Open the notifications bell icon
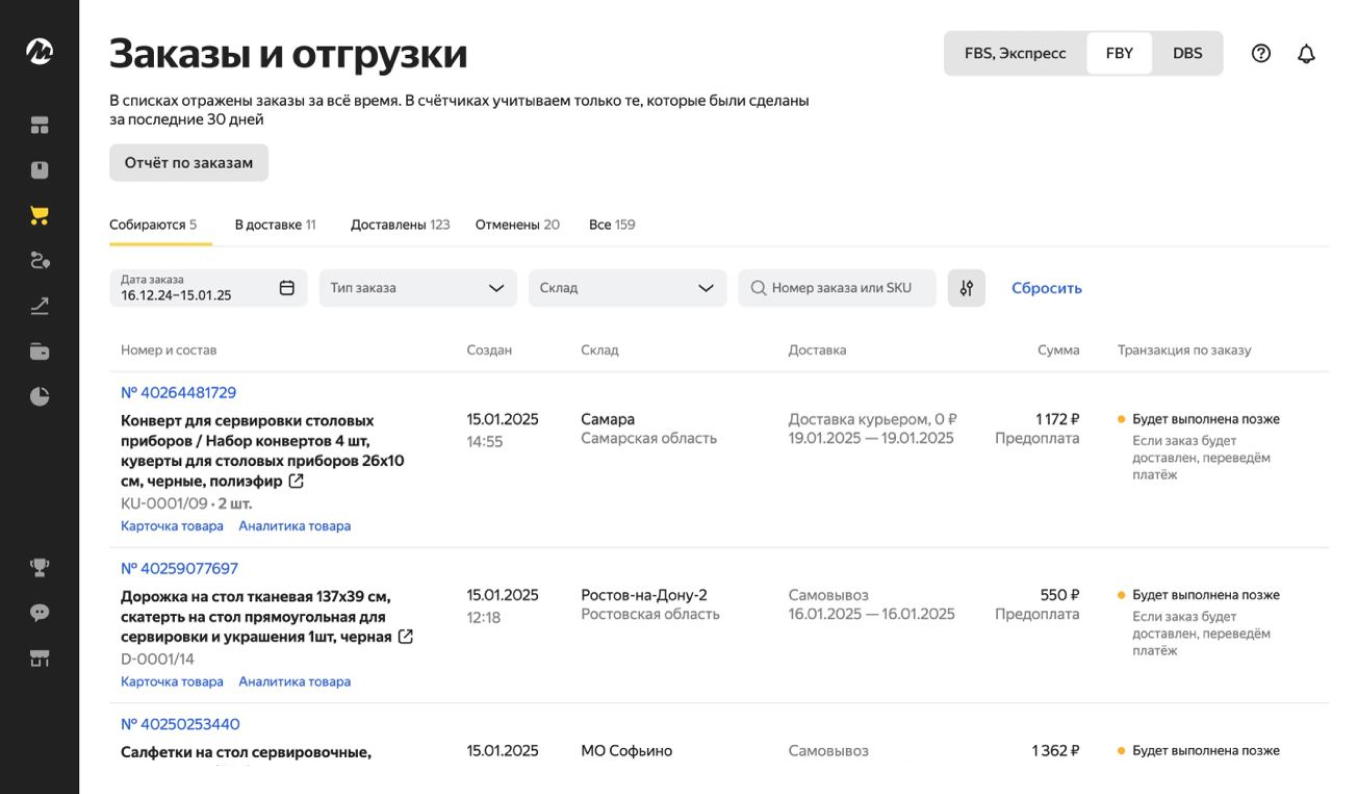The height and width of the screenshot is (794, 1360). click(x=1306, y=53)
